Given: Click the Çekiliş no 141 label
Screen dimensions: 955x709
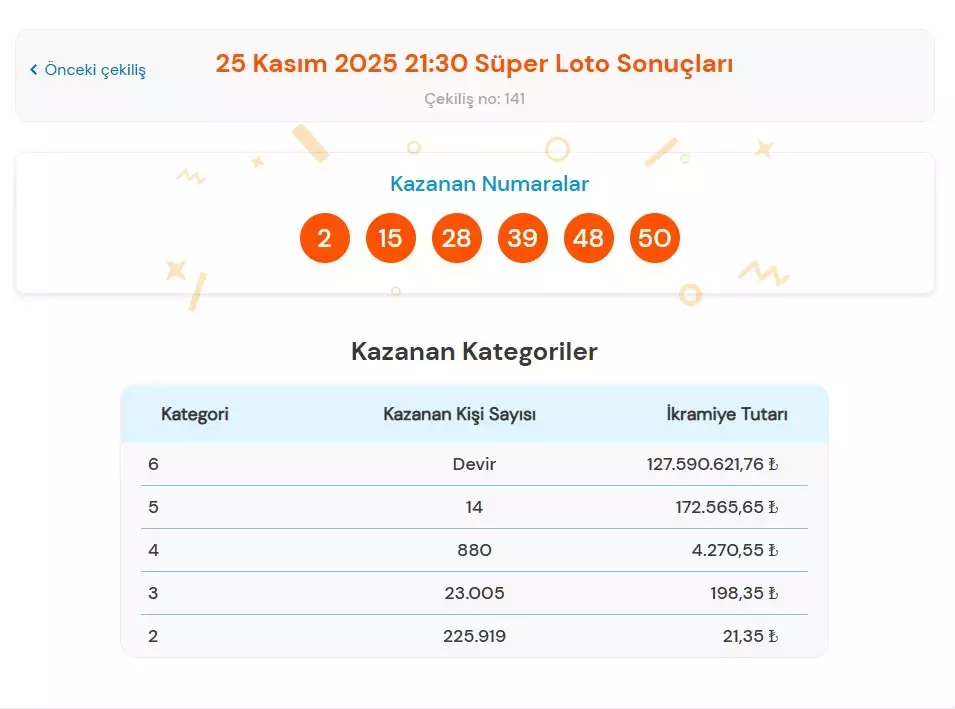Looking at the screenshot, I should [x=477, y=99].
